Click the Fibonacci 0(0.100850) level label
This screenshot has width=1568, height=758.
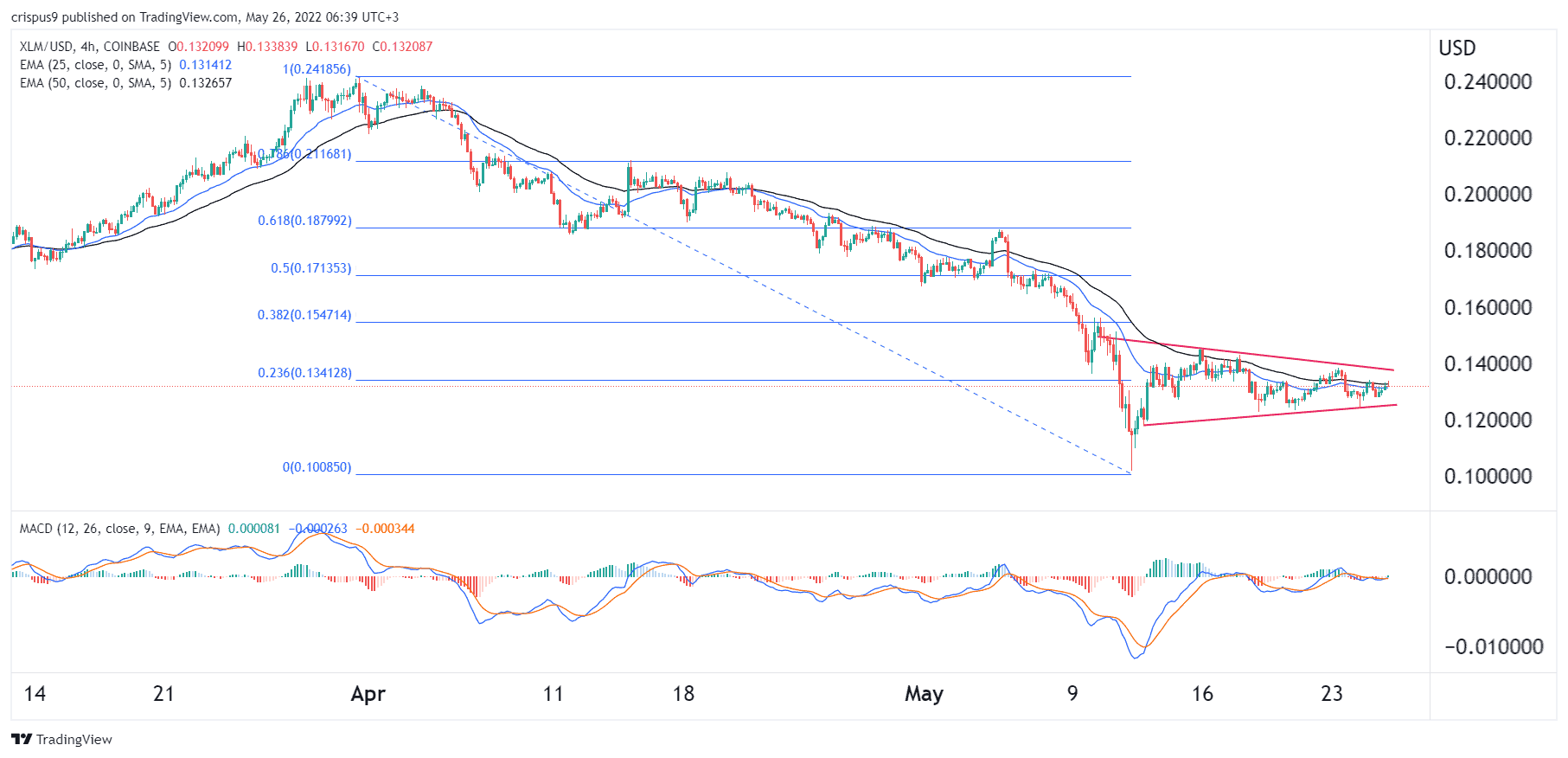click(317, 467)
